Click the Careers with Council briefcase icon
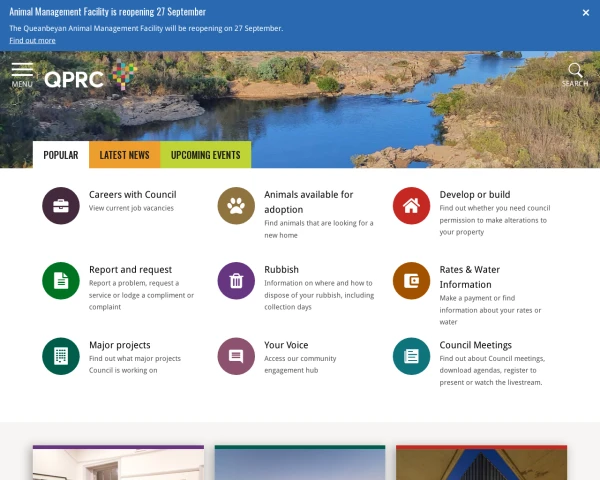Image resolution: width=600 pixels, height=480 pixels. (61, 206)
